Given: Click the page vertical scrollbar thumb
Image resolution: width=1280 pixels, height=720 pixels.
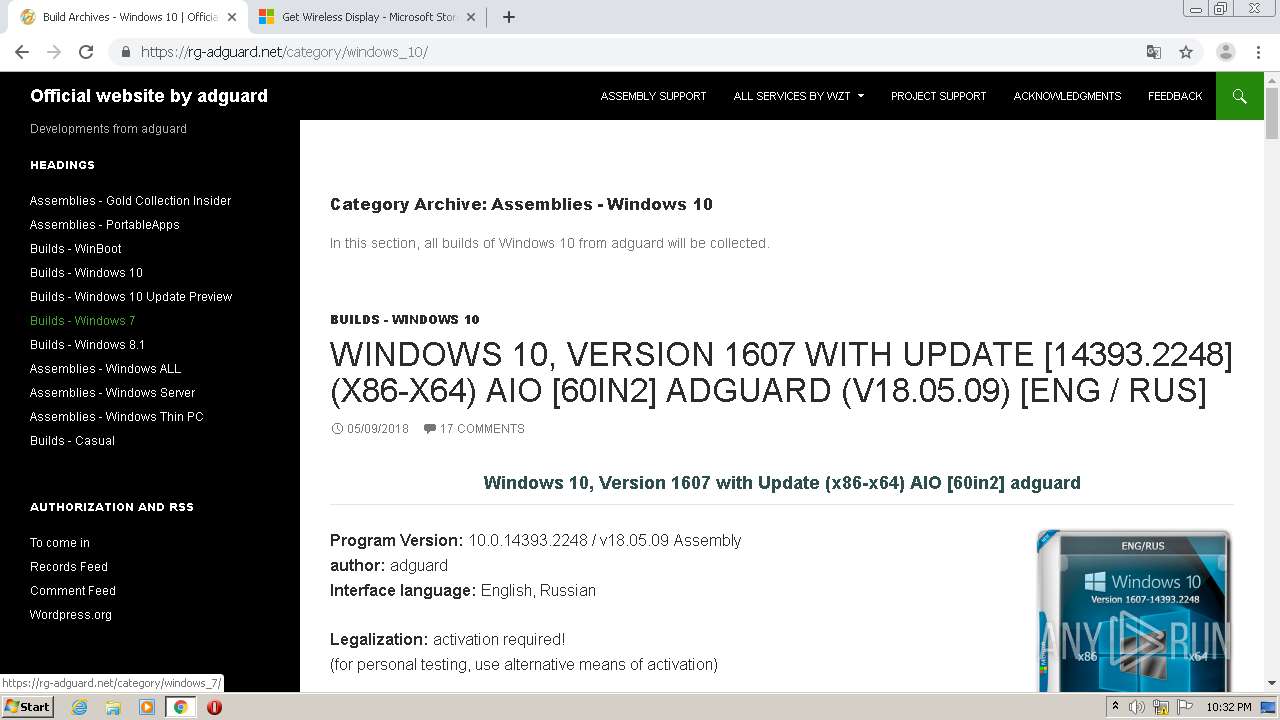Looking at the screenshot, I should click(x=1272, y=113).
